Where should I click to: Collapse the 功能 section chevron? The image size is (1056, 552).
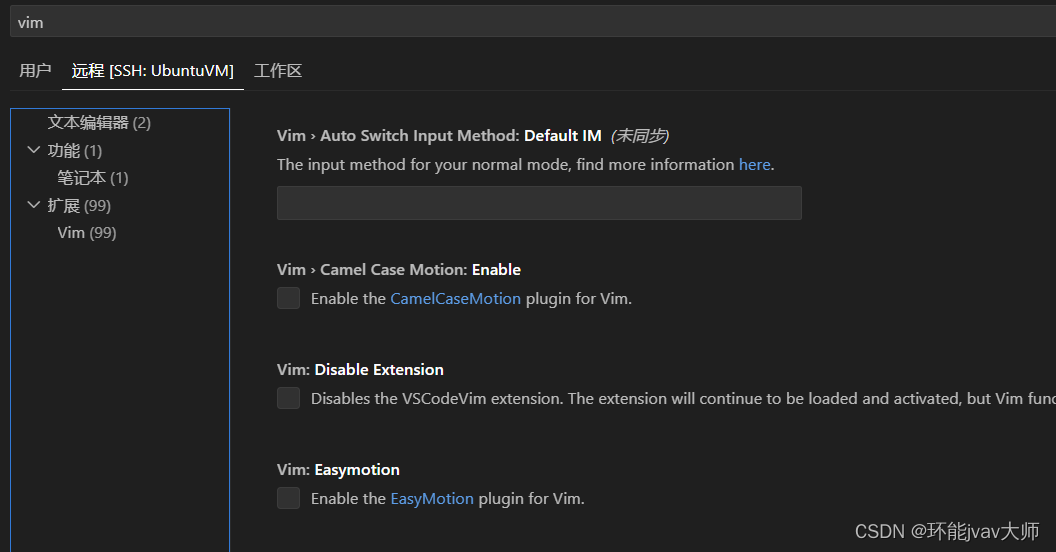(34, 150)
